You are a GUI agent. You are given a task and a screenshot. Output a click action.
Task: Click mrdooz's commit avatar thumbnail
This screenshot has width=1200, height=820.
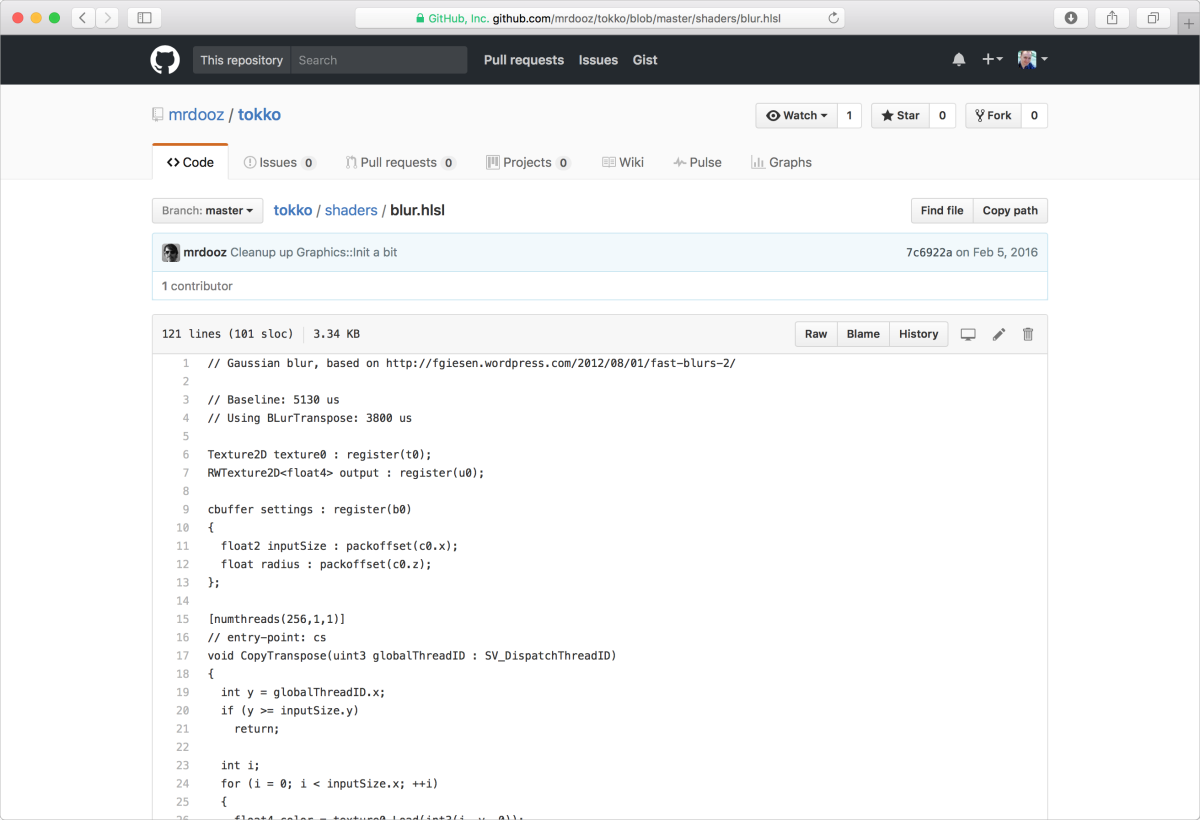[170, 252]
